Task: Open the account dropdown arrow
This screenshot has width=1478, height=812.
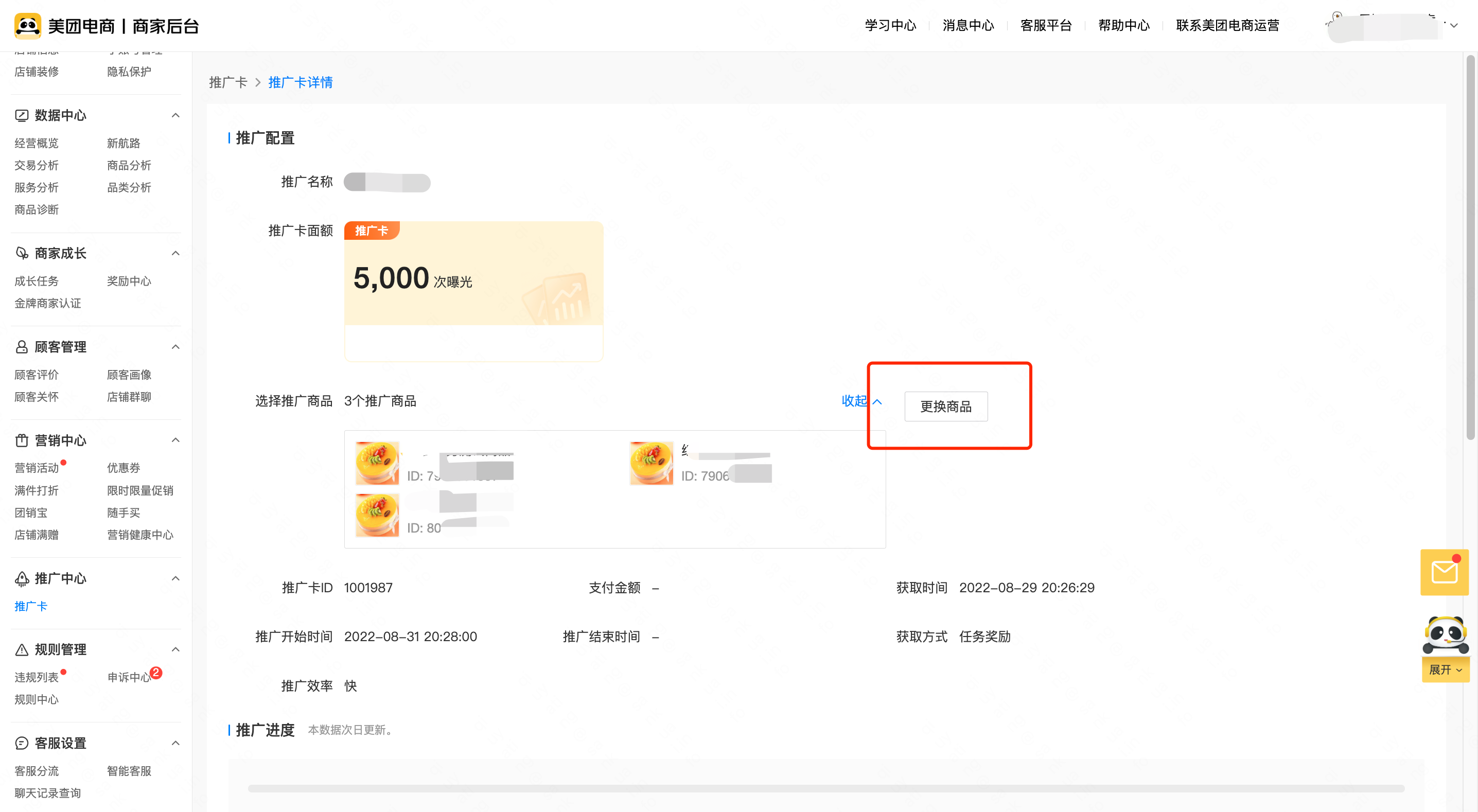Action: pos(1454,25)
